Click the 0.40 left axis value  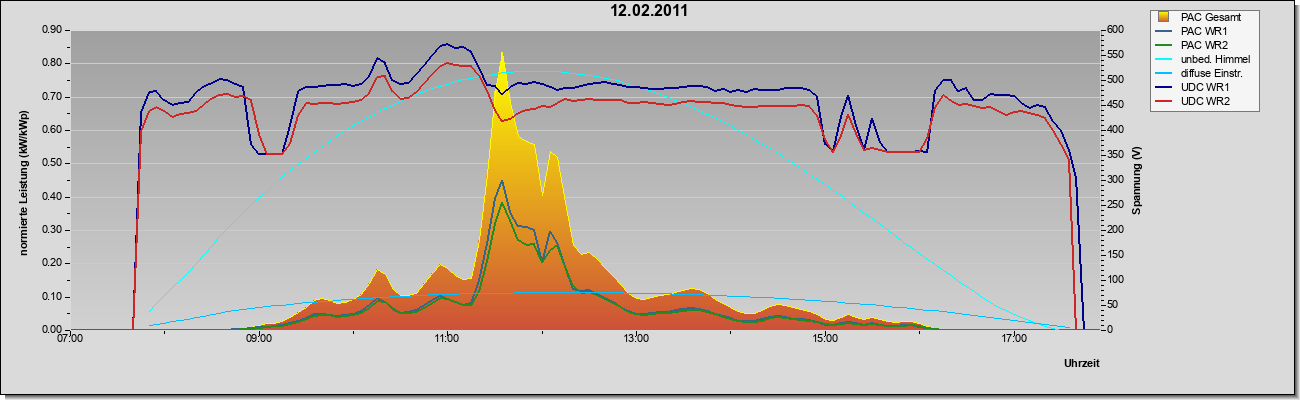pyautogui.click(x=52, y=197)
